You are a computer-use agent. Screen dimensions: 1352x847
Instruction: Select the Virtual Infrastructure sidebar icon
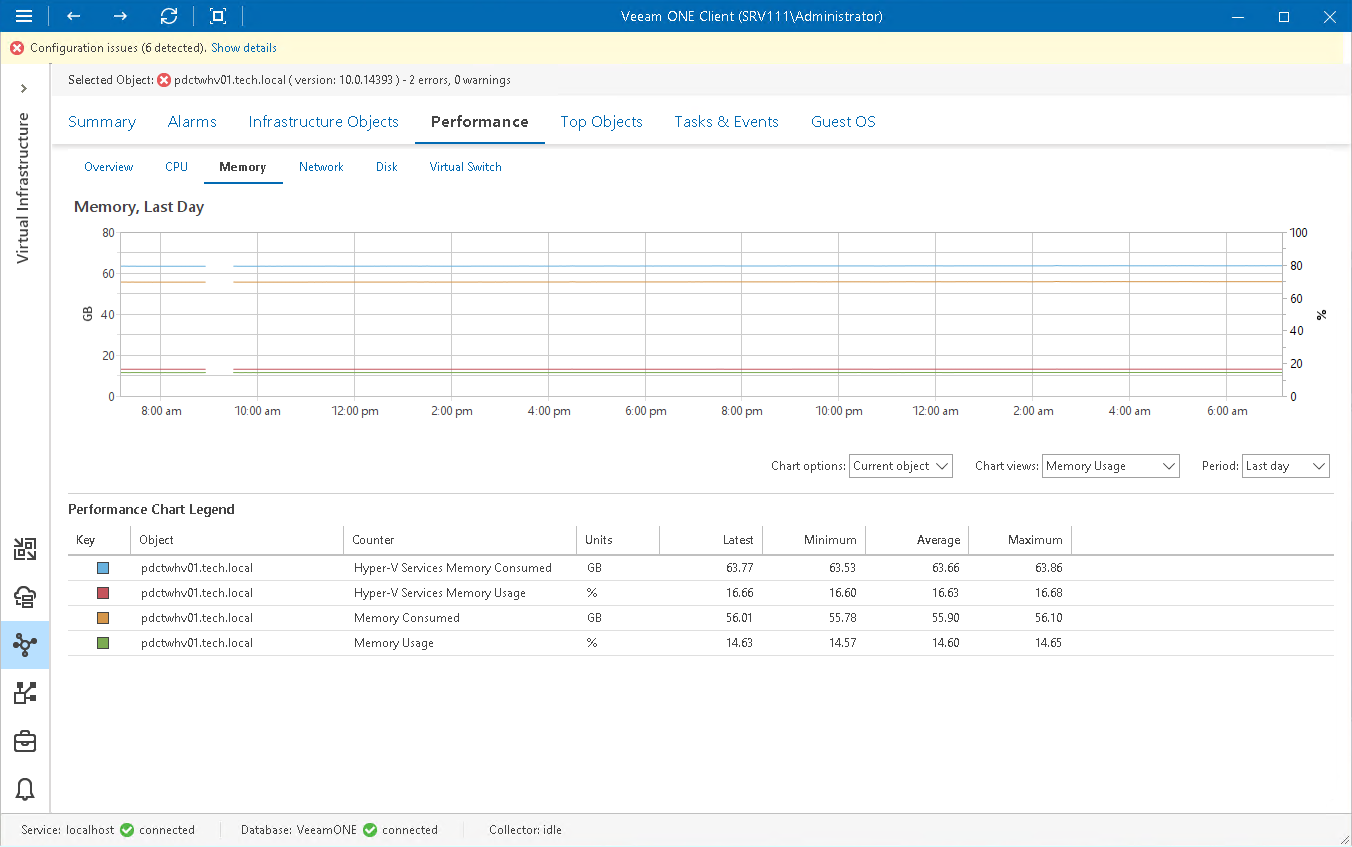point(24,645)
